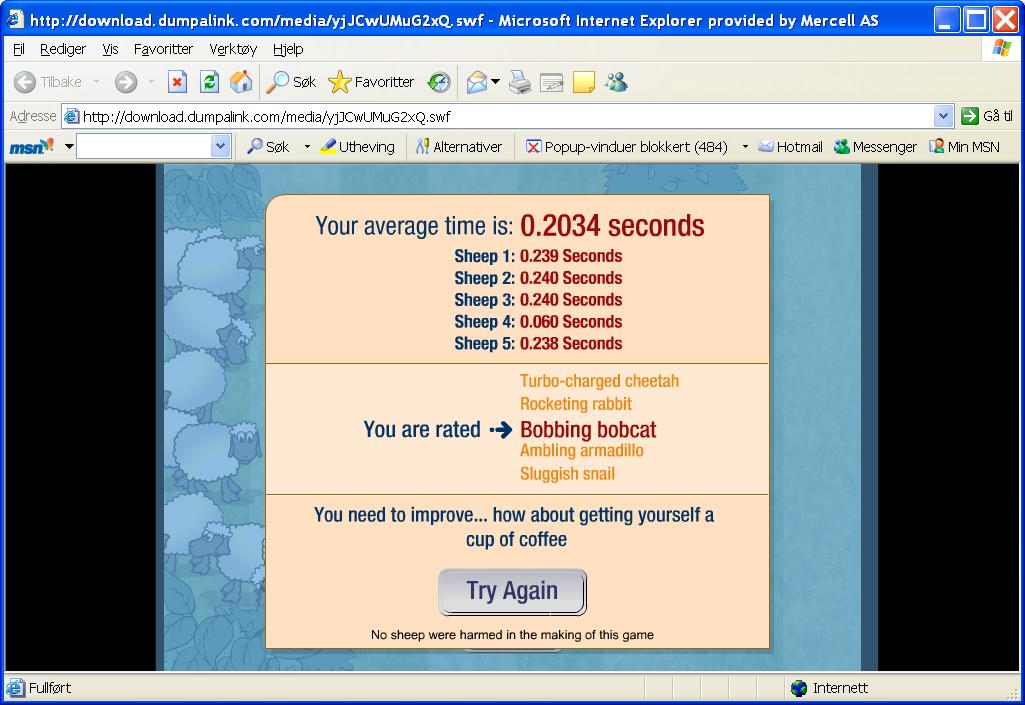Click the Sheep 4: 0.060 Seconds row
Screen dimensions: 1025x705
pyautogui.click(x=538, y=322)
